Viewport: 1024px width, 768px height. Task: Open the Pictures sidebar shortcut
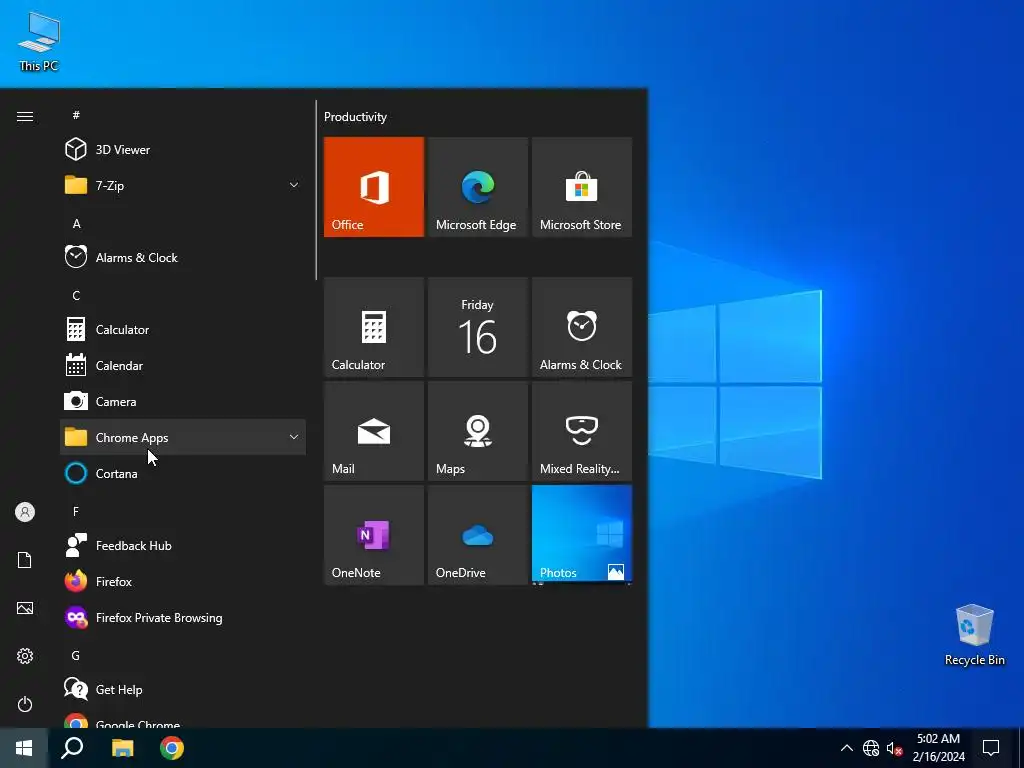click(25, 608)
